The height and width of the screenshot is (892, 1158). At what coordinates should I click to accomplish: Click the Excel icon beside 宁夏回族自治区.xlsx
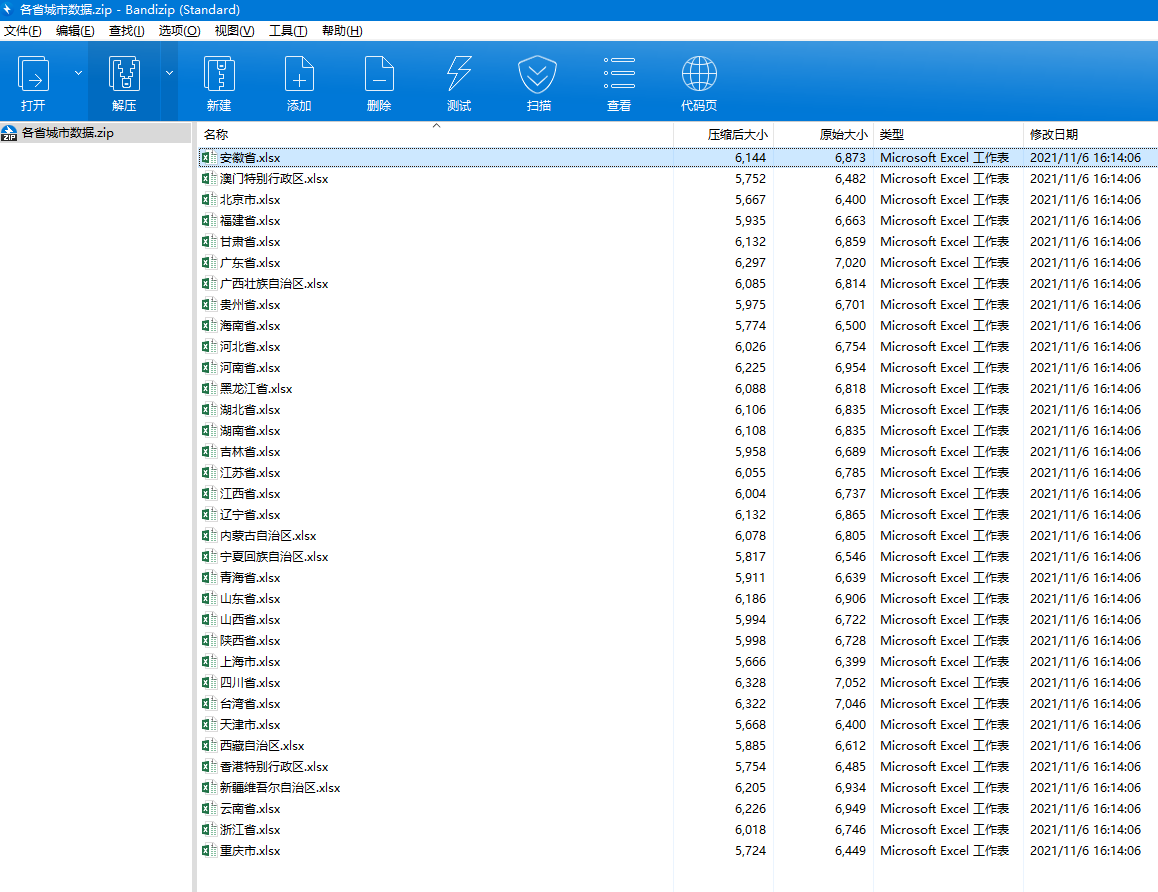tap(209, 557)
